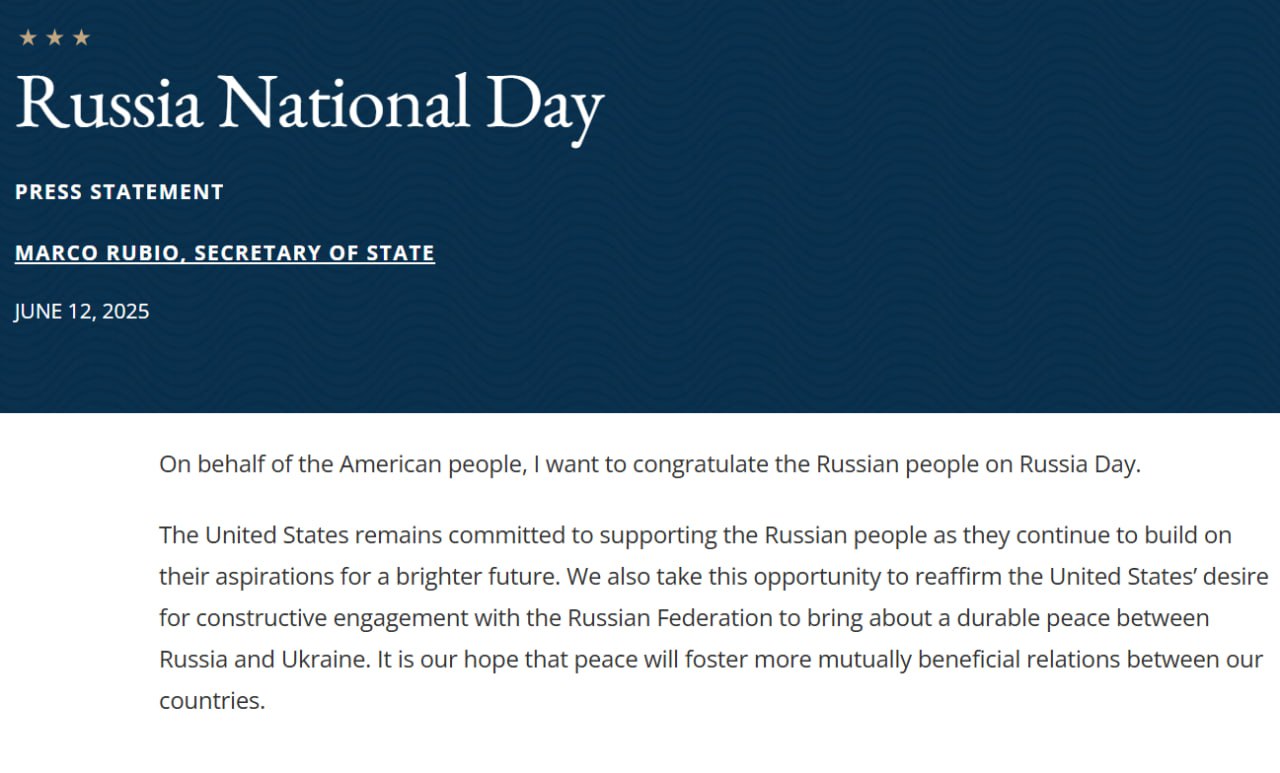Click the June 12, 2025 date
The height and width of the screenshot is (773, 1280).
tap(82, 311)
